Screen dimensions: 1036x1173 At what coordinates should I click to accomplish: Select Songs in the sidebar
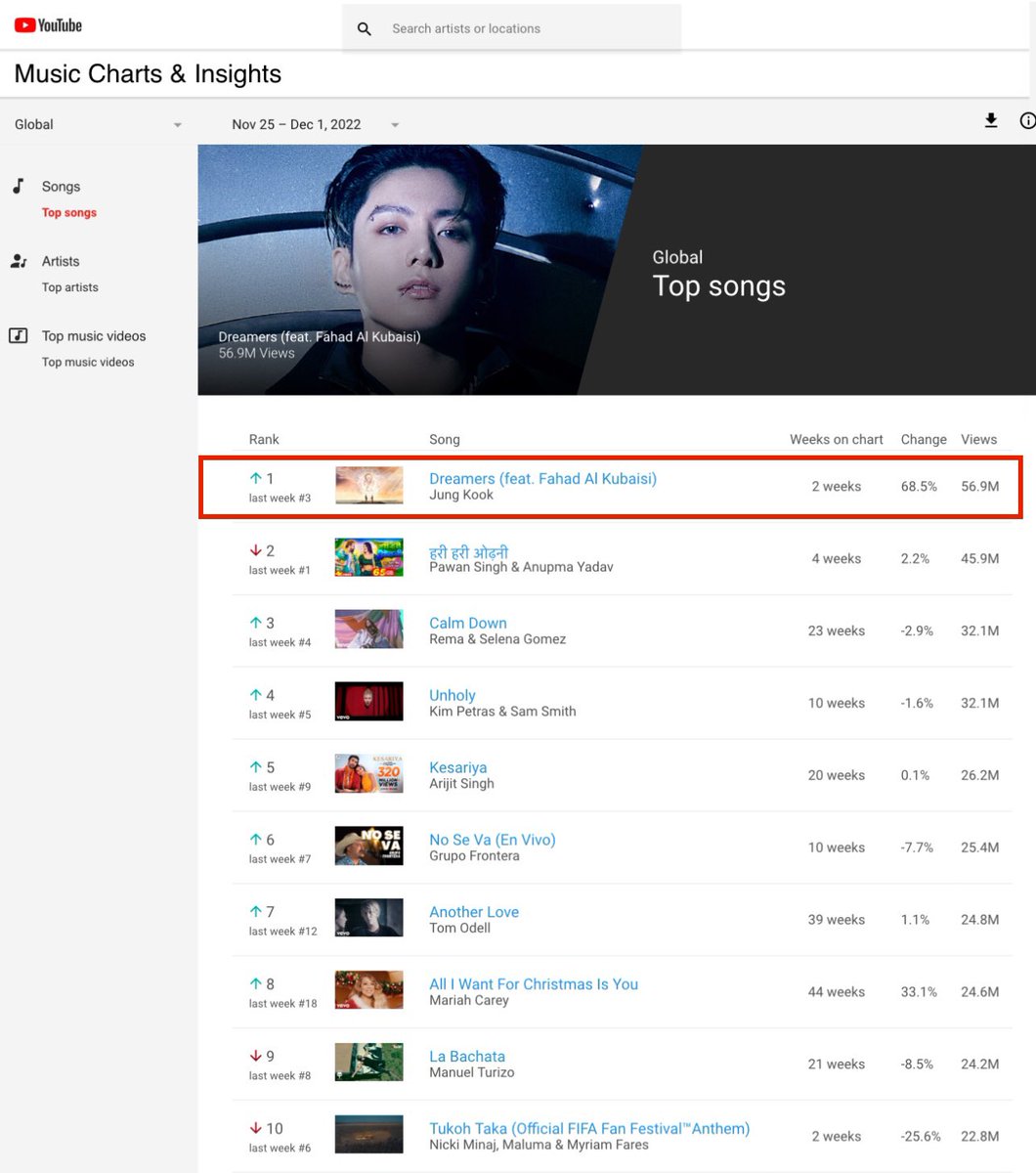(x=61, y=187)
